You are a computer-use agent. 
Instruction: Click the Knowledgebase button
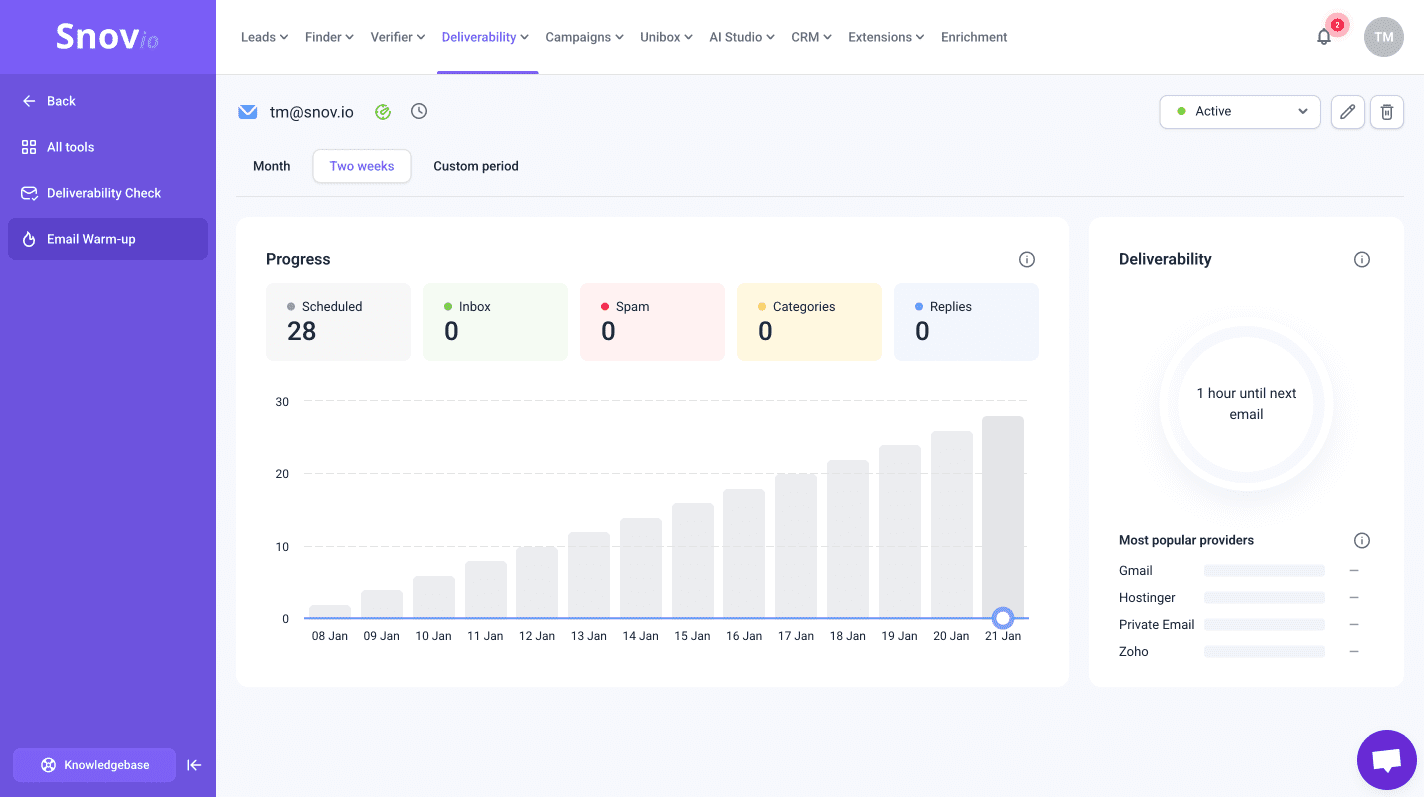click(94, 765)
